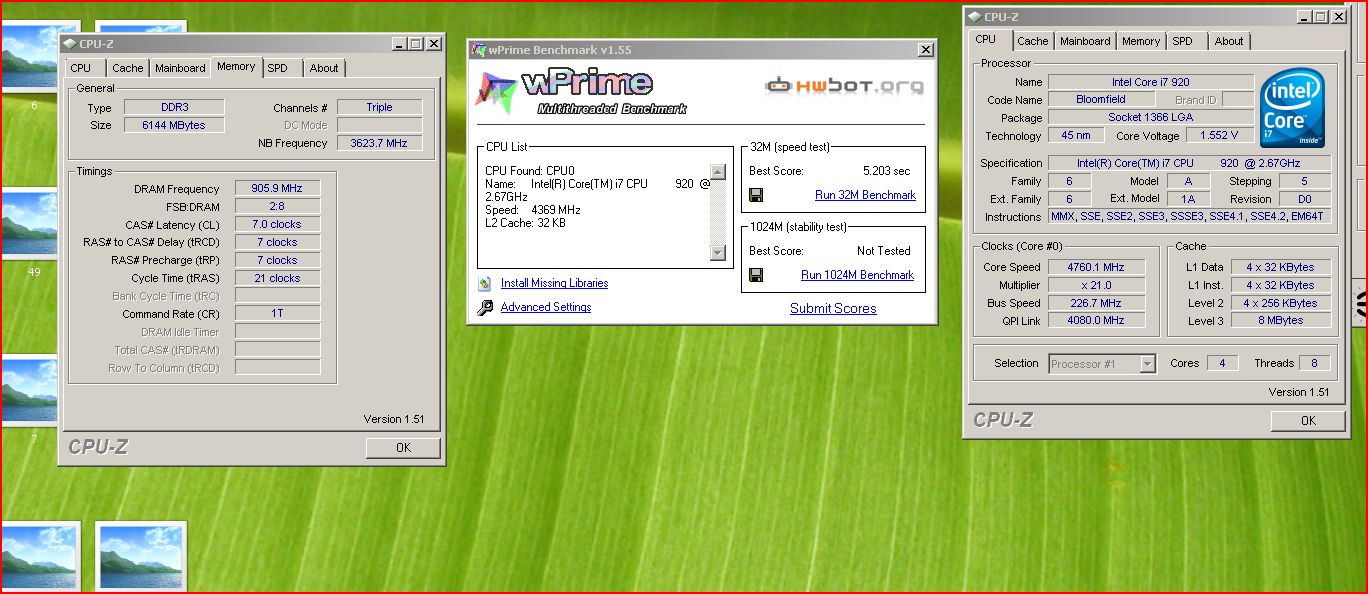Run the 32M Benchmark
The height and width of the screenshot is (594, 1368).
[865, 195]
